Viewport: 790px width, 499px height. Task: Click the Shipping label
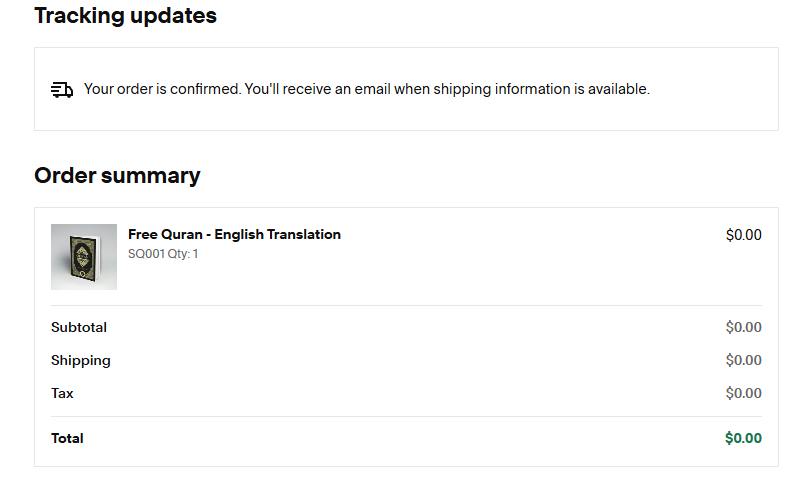click(81, 361)
